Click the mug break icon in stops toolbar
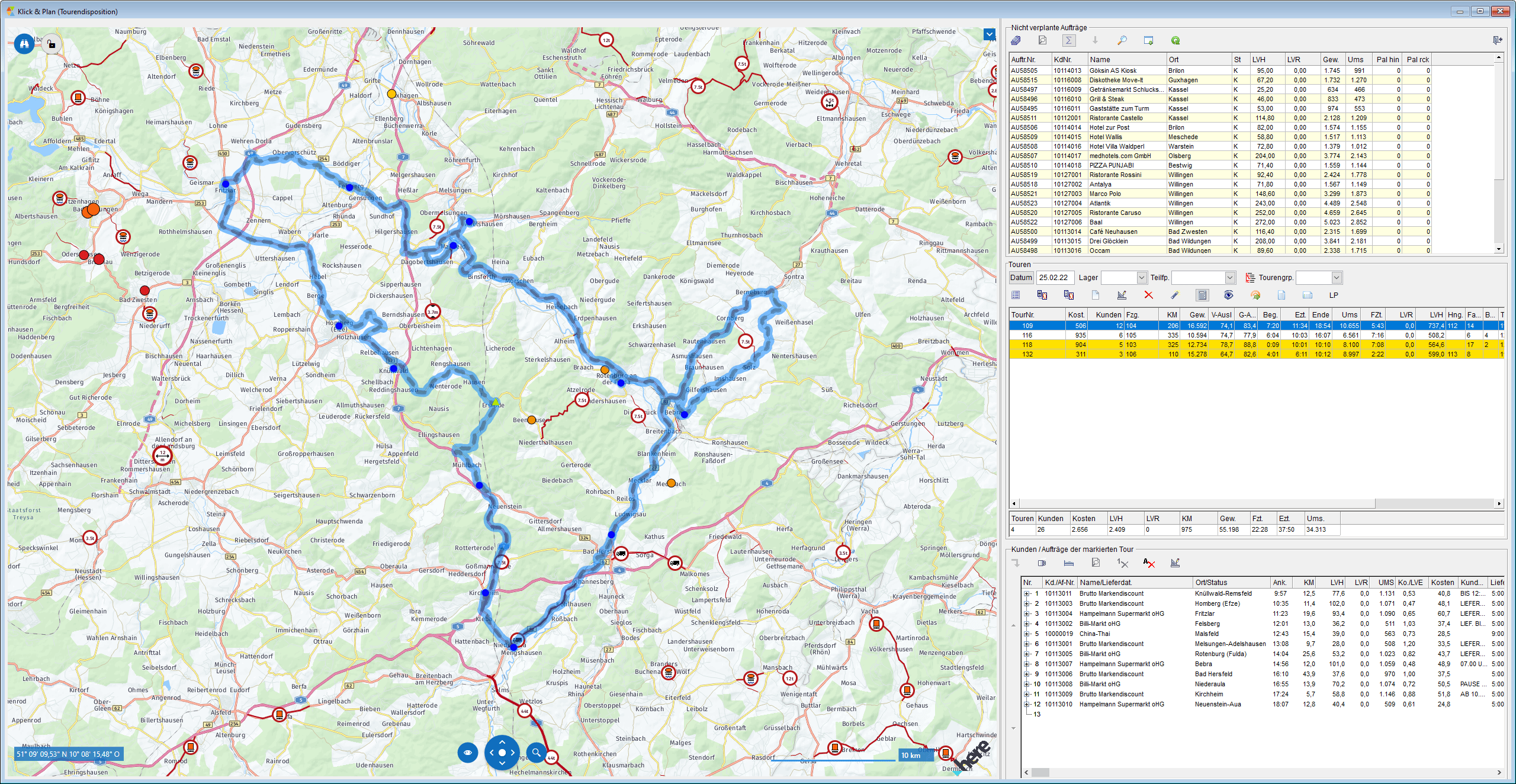Viewport: 1516px width, 784px height. pyautogui.click(x=1042, y=563)
